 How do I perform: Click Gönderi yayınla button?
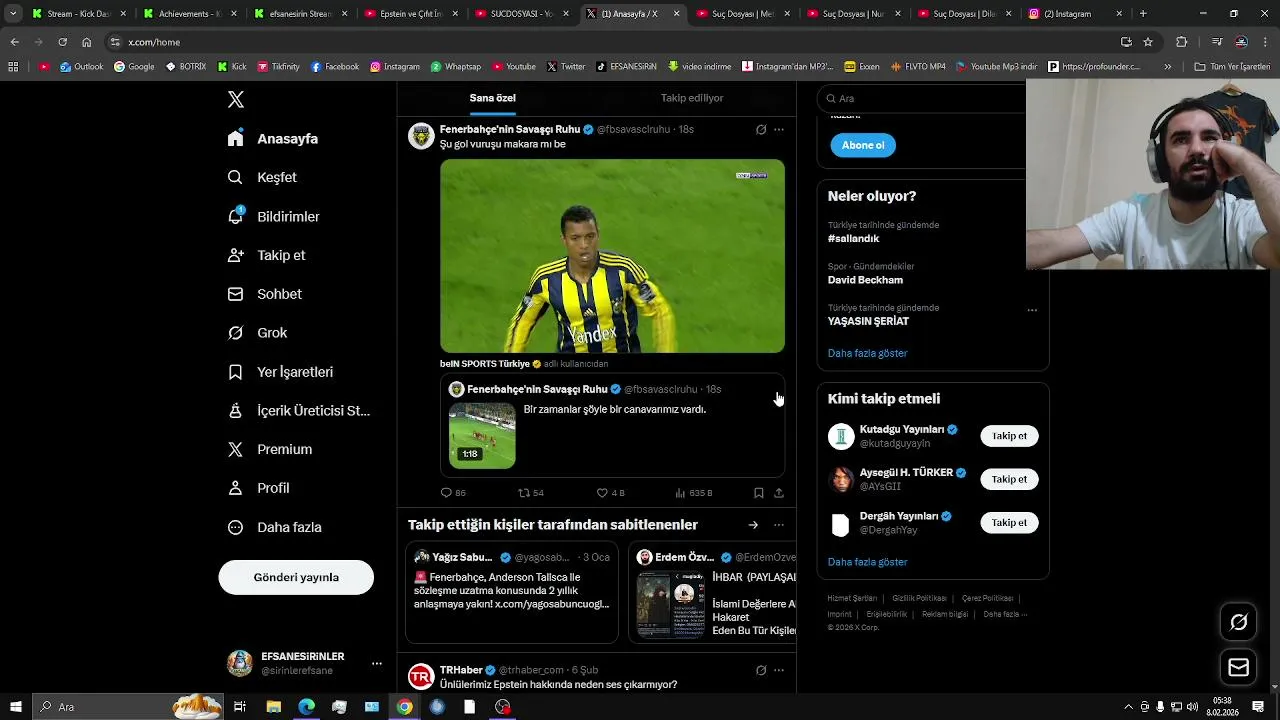(296, 577)
